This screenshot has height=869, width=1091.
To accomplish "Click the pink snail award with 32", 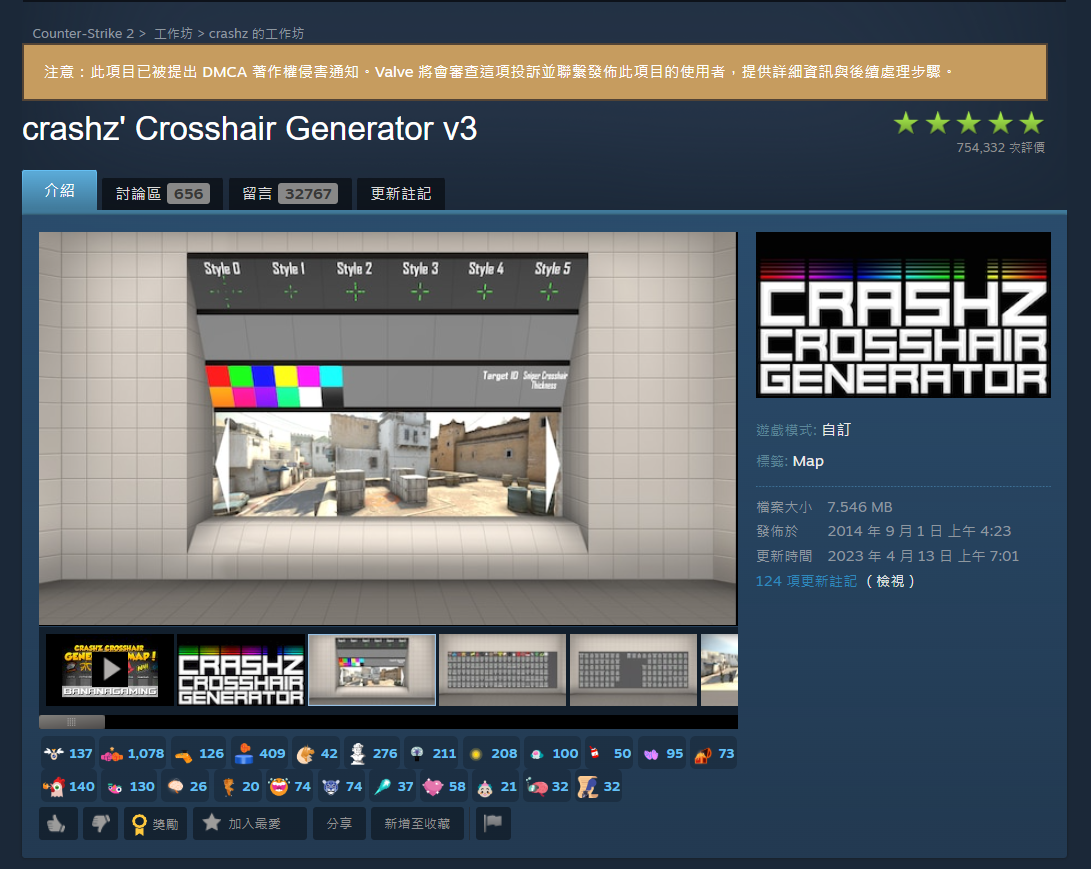I will click(x=548, y=786).
